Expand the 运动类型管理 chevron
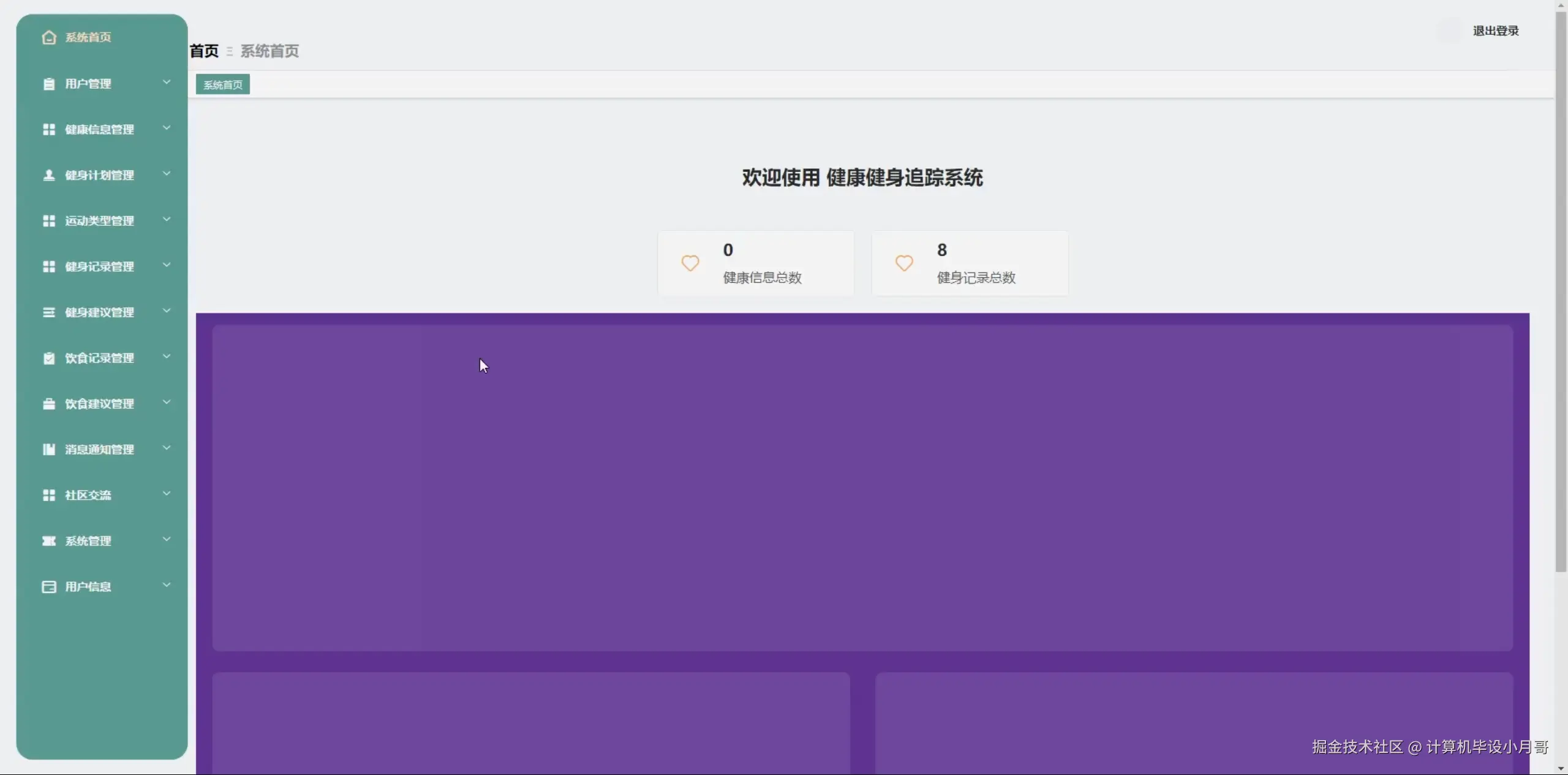This screenshot has height=775, width=1568. pyautogui.click(x=166, y=220)
